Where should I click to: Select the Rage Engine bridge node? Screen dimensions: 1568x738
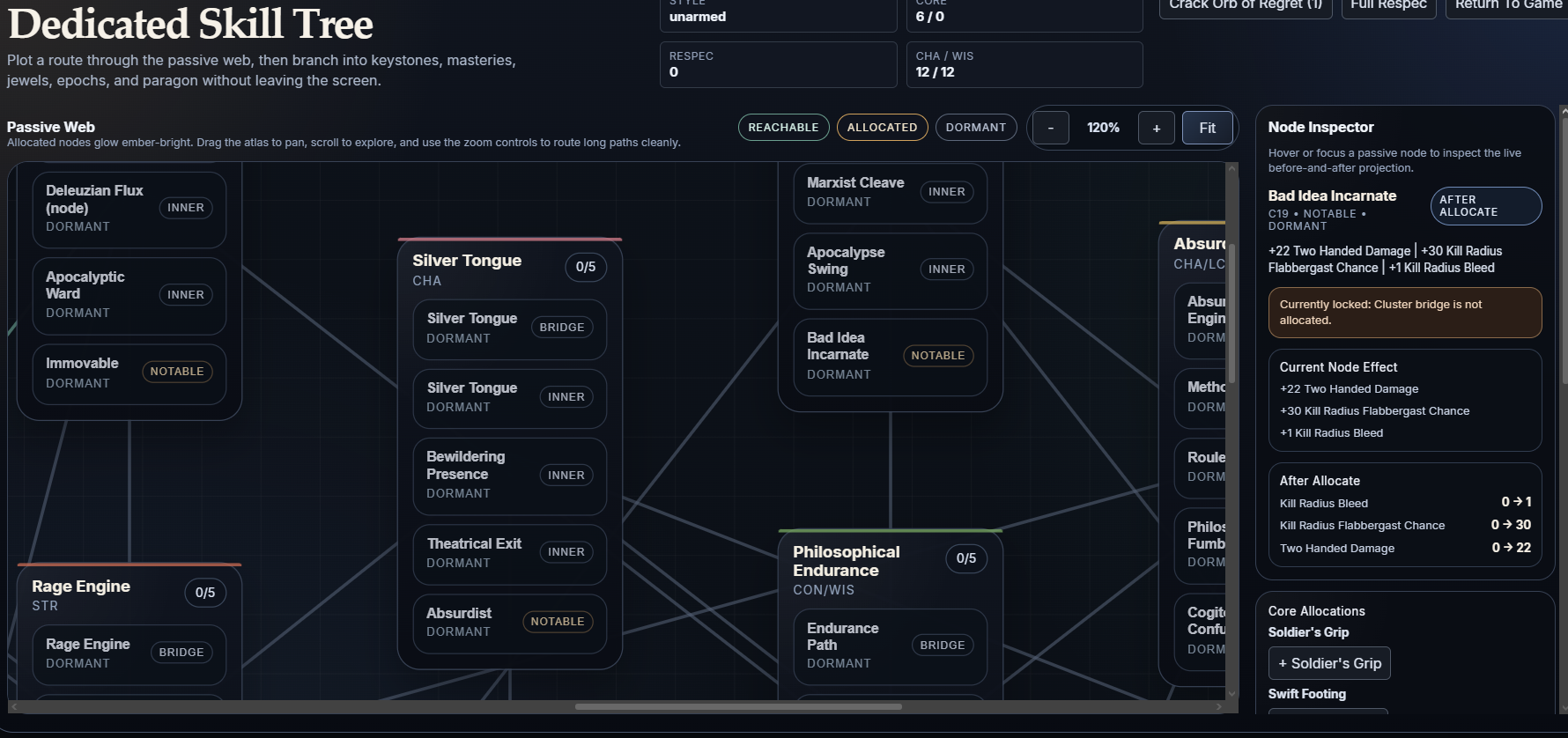click(x=129, y=654)
